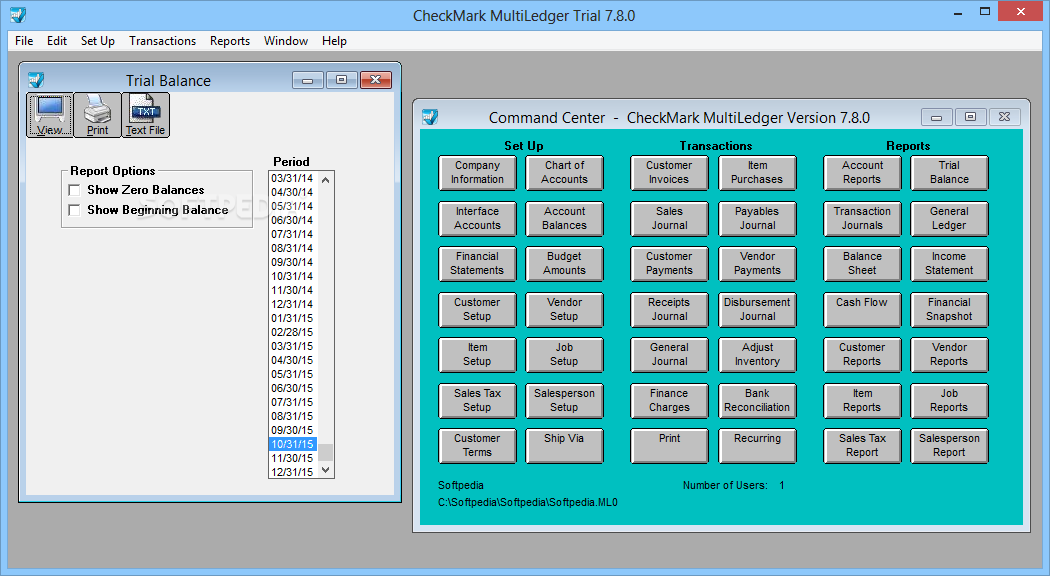This screenshot has width=1050, height=576.
Task: Click the Period list scrollbar thumb
Action: (x=325, y=451)
